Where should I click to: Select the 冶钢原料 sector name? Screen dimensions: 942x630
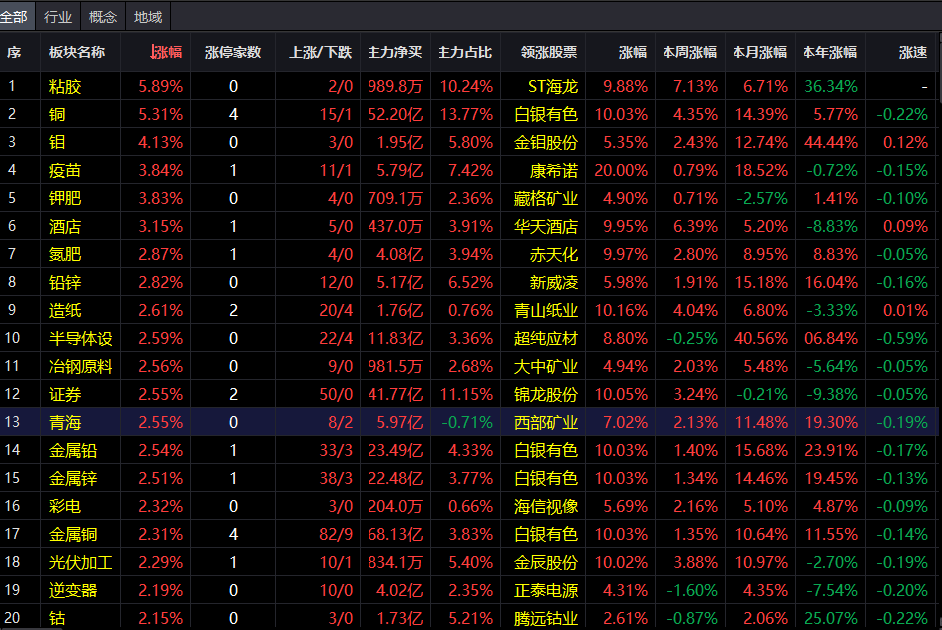81,366
